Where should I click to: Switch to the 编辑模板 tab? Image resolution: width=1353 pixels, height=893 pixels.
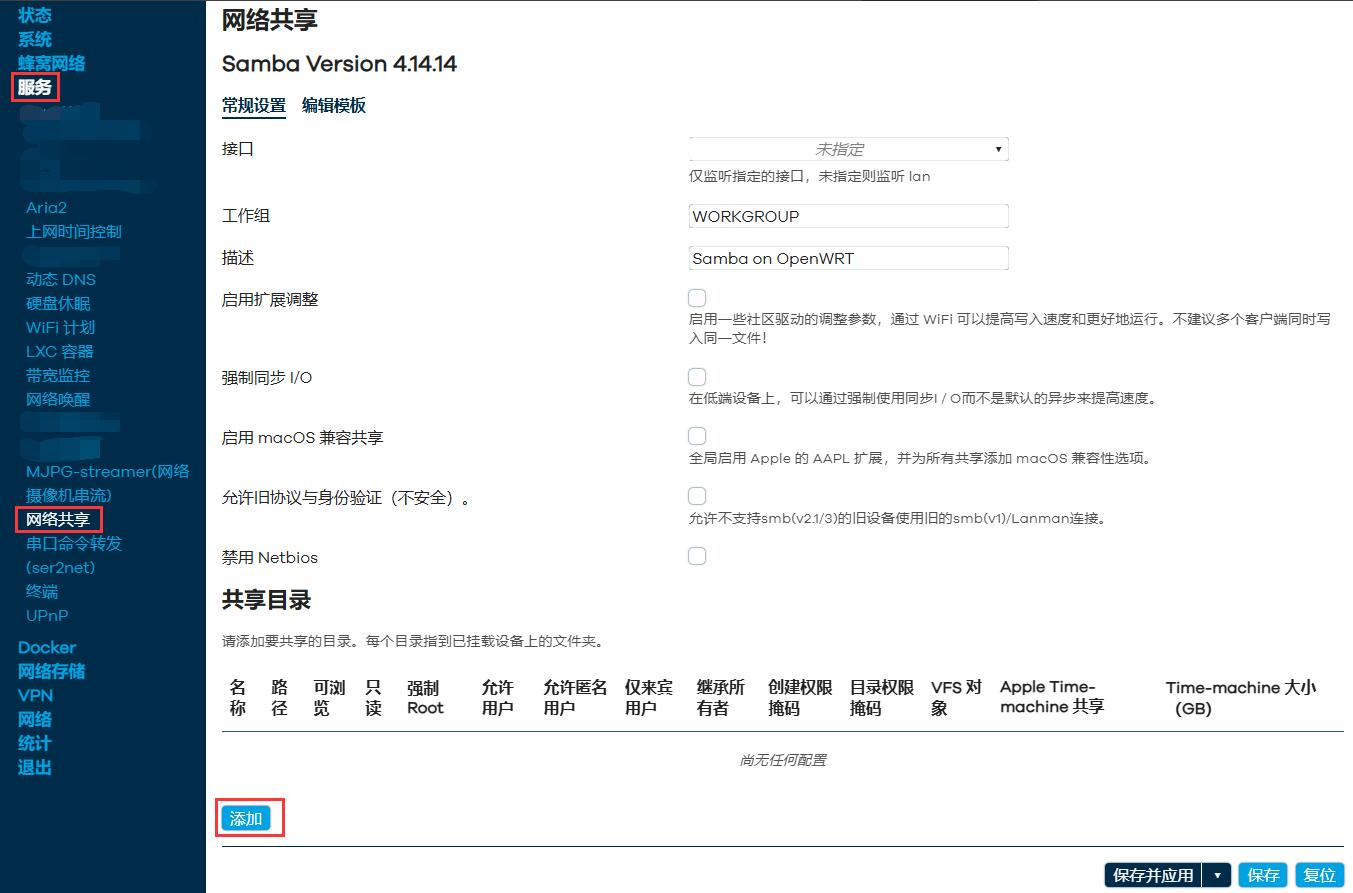[x=334, y=106]
